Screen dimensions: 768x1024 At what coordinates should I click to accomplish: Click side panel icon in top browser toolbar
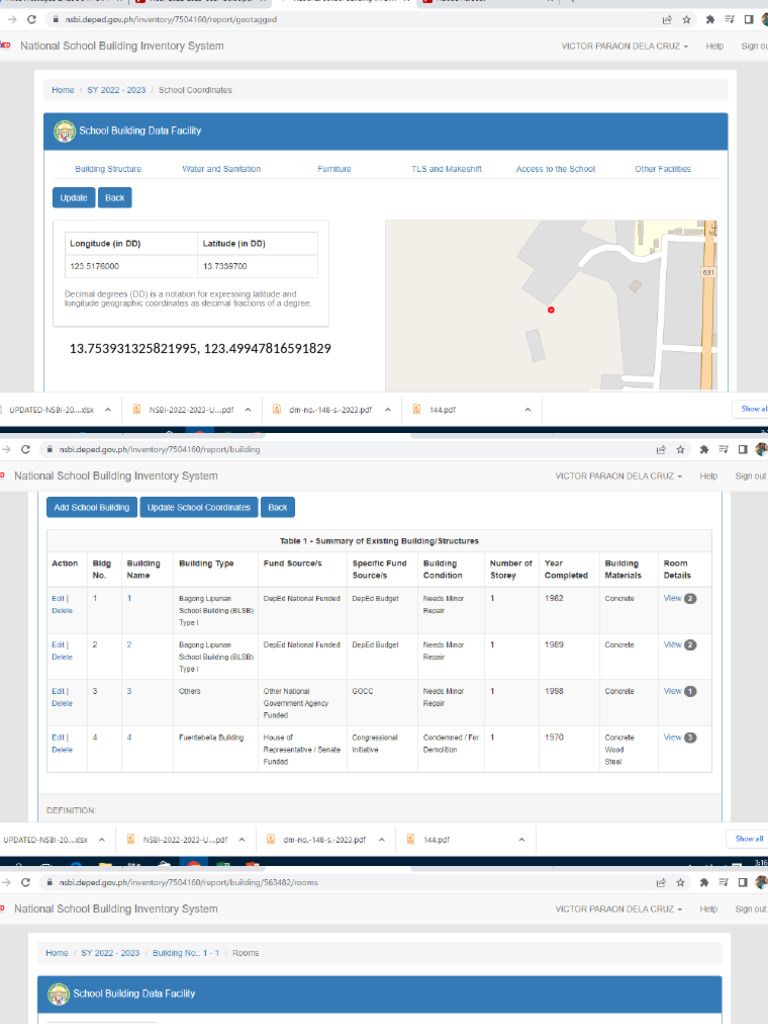[749, 20]
